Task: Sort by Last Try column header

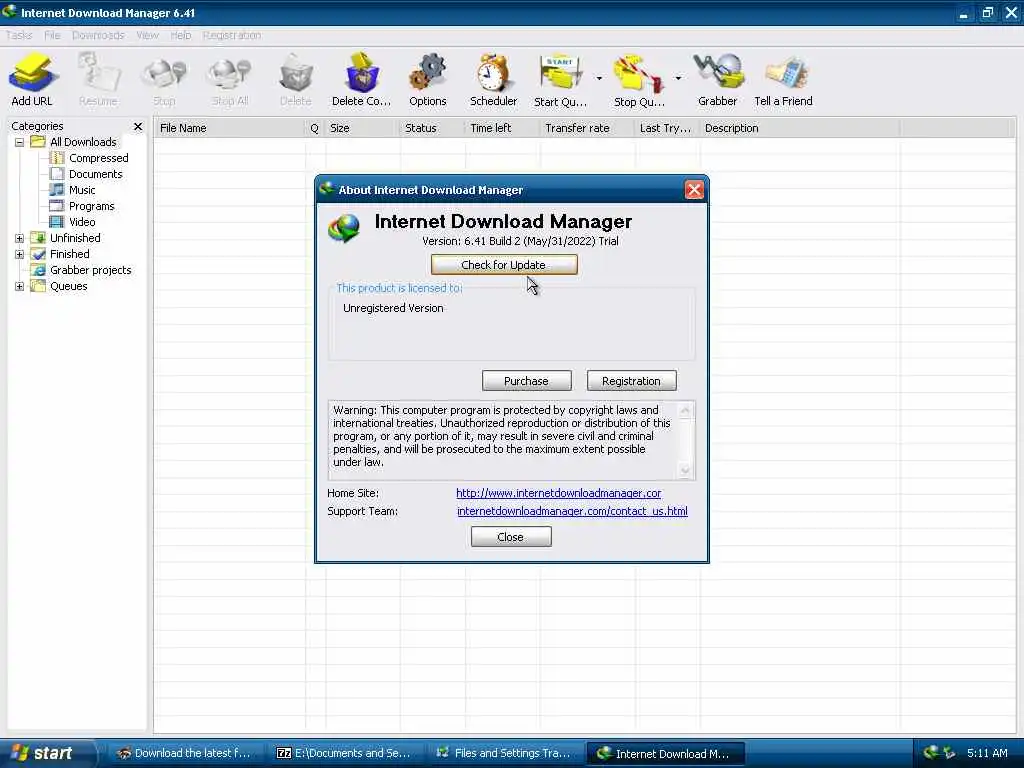Action: [x=667, y=128]
